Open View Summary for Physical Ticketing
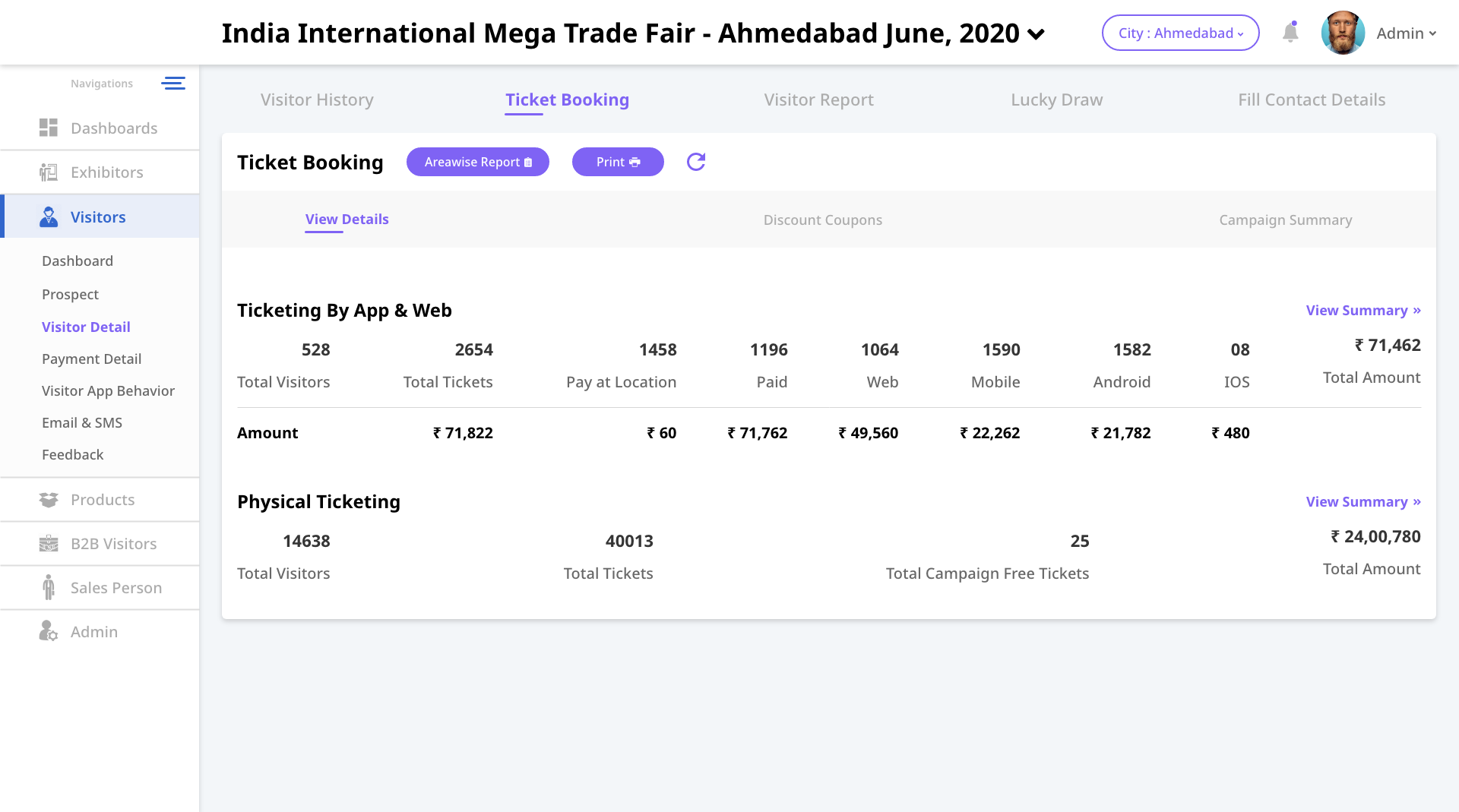The height and width of the screenshot is (812, 1459). click(x=1362, y=502)
